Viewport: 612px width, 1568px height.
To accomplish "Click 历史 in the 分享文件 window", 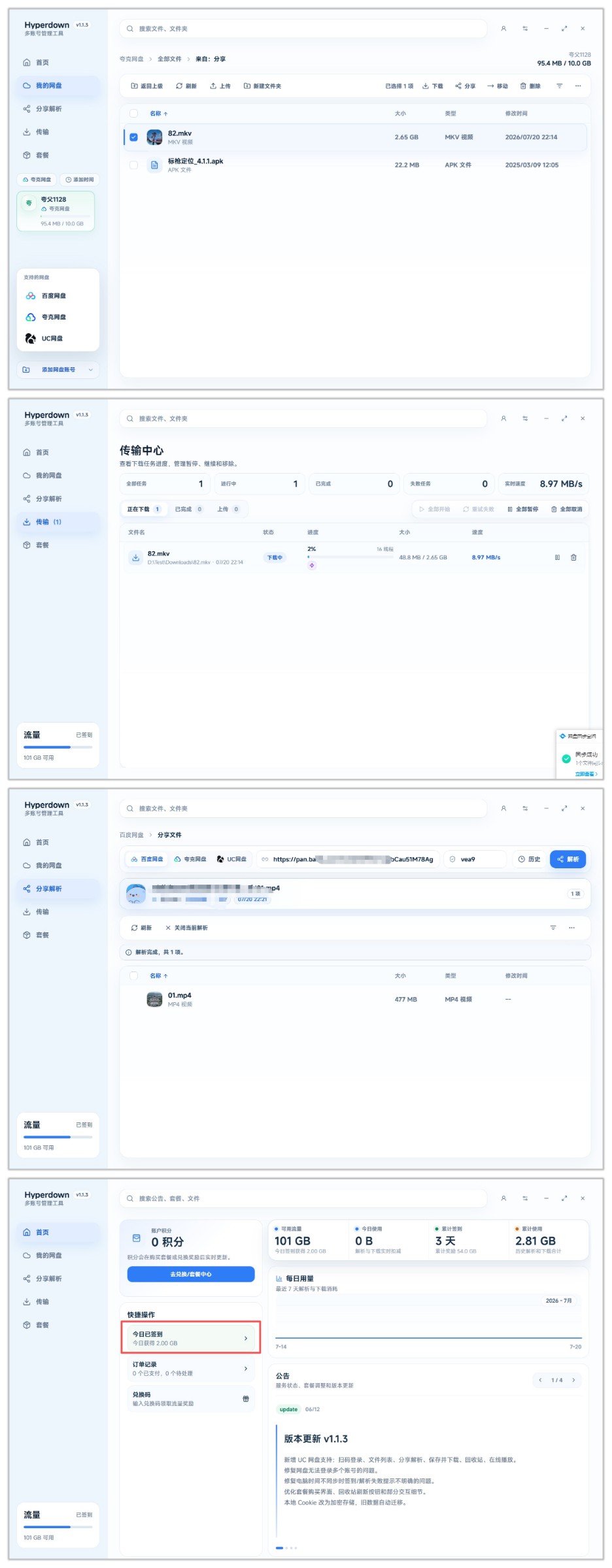I will [530, 859].
